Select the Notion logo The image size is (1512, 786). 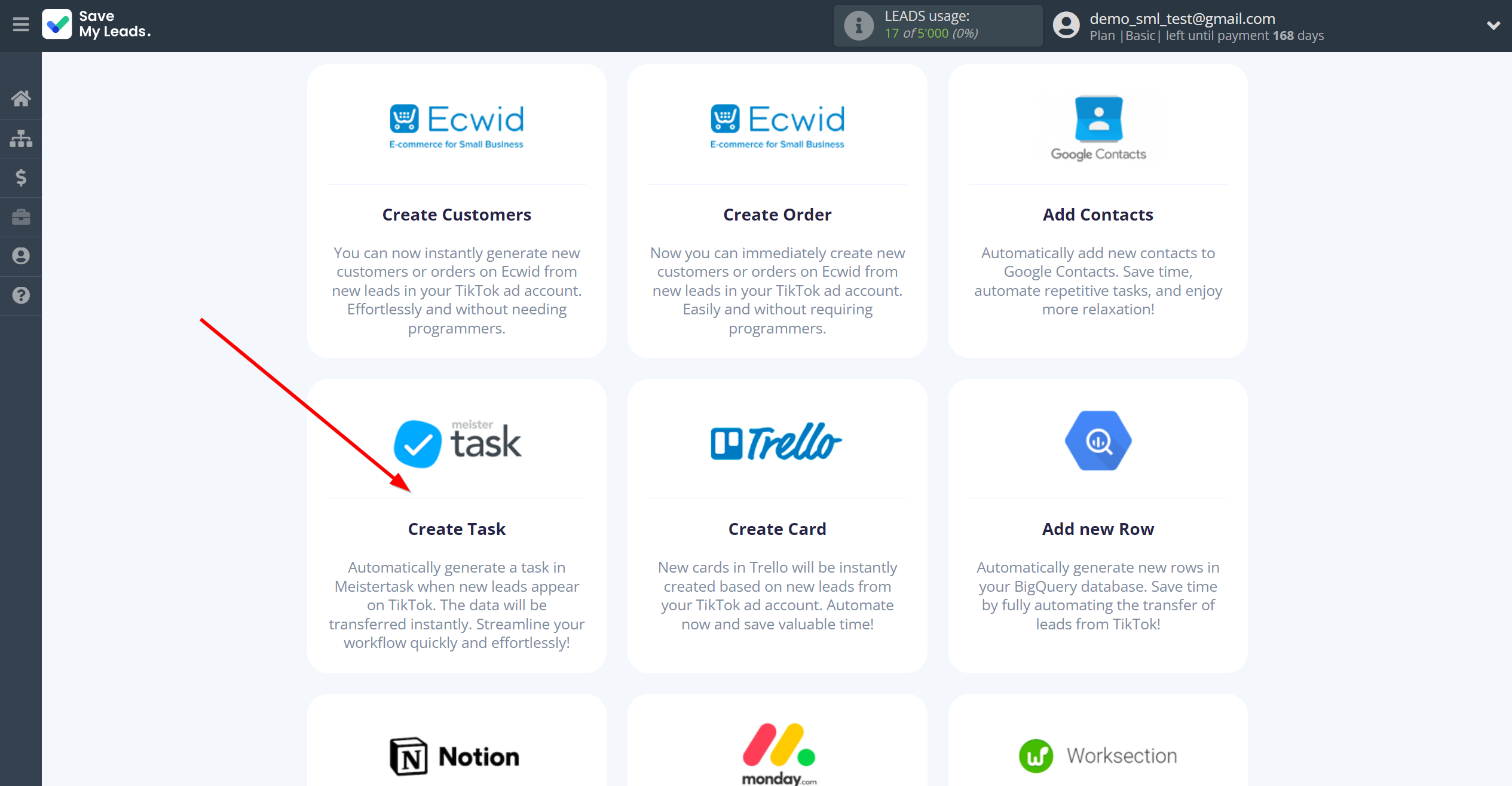click(455, 757)
